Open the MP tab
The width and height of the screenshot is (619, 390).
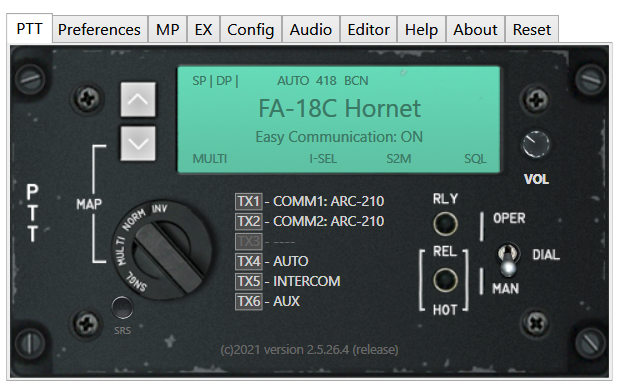[167, 30]
